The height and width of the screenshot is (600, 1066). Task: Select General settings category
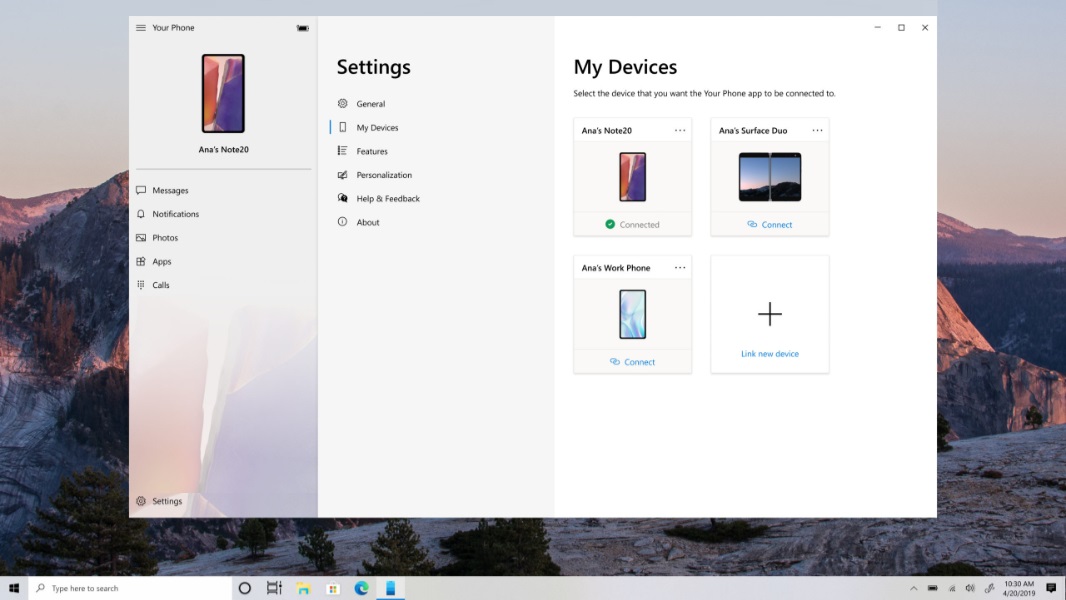pyautogui.click(x=370, y=104)
